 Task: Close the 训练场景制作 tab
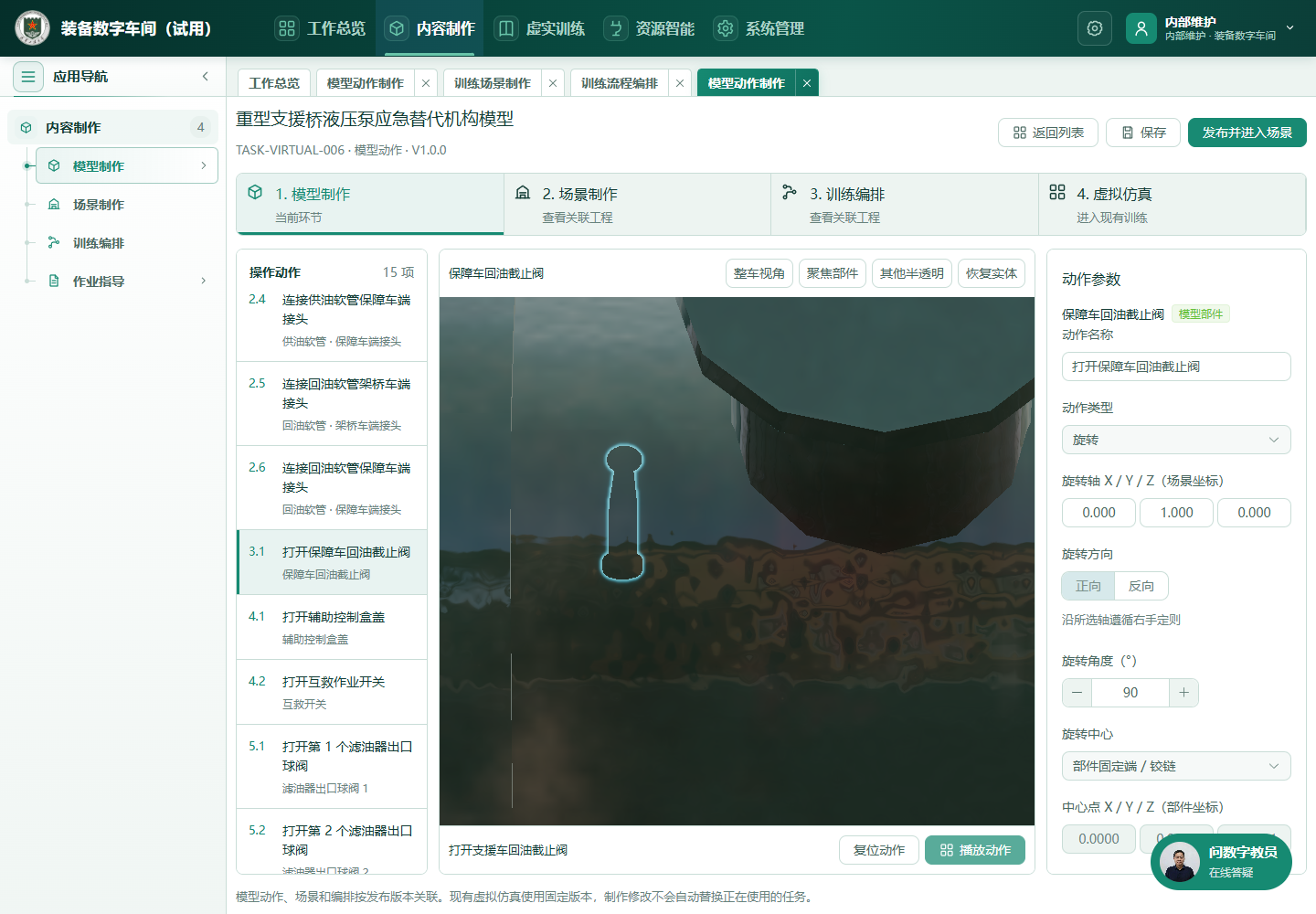[x=553, y=83]
